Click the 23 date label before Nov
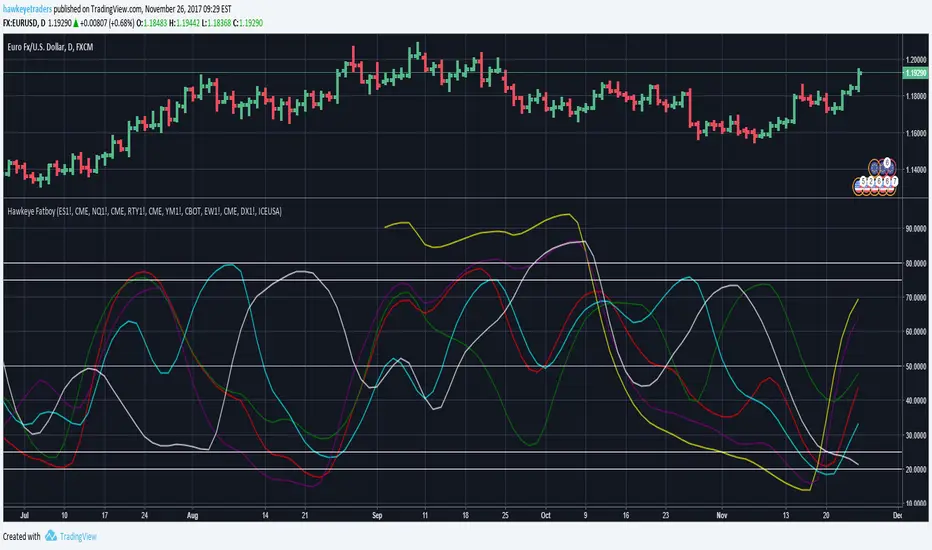 [666, 515]
